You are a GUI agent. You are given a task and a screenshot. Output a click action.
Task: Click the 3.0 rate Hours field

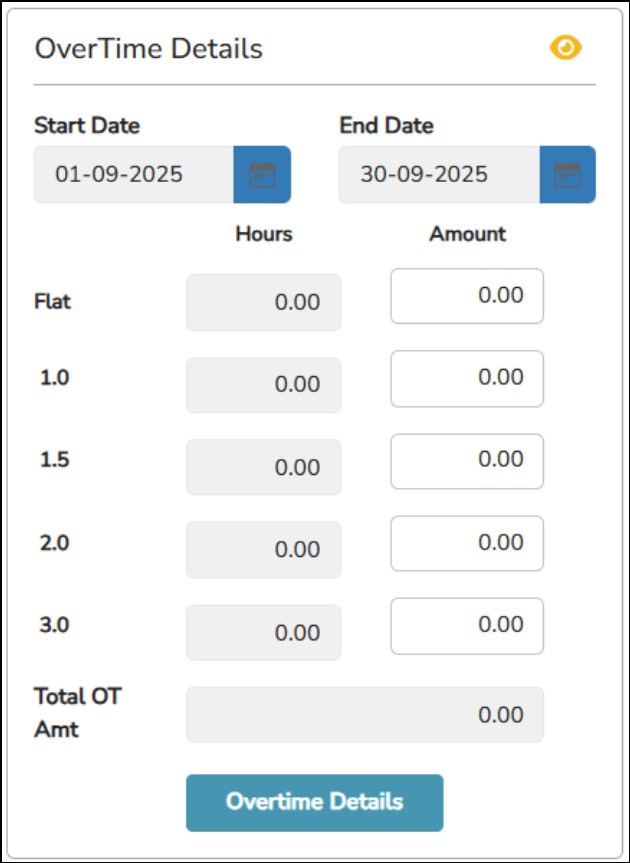pos(263,632)
